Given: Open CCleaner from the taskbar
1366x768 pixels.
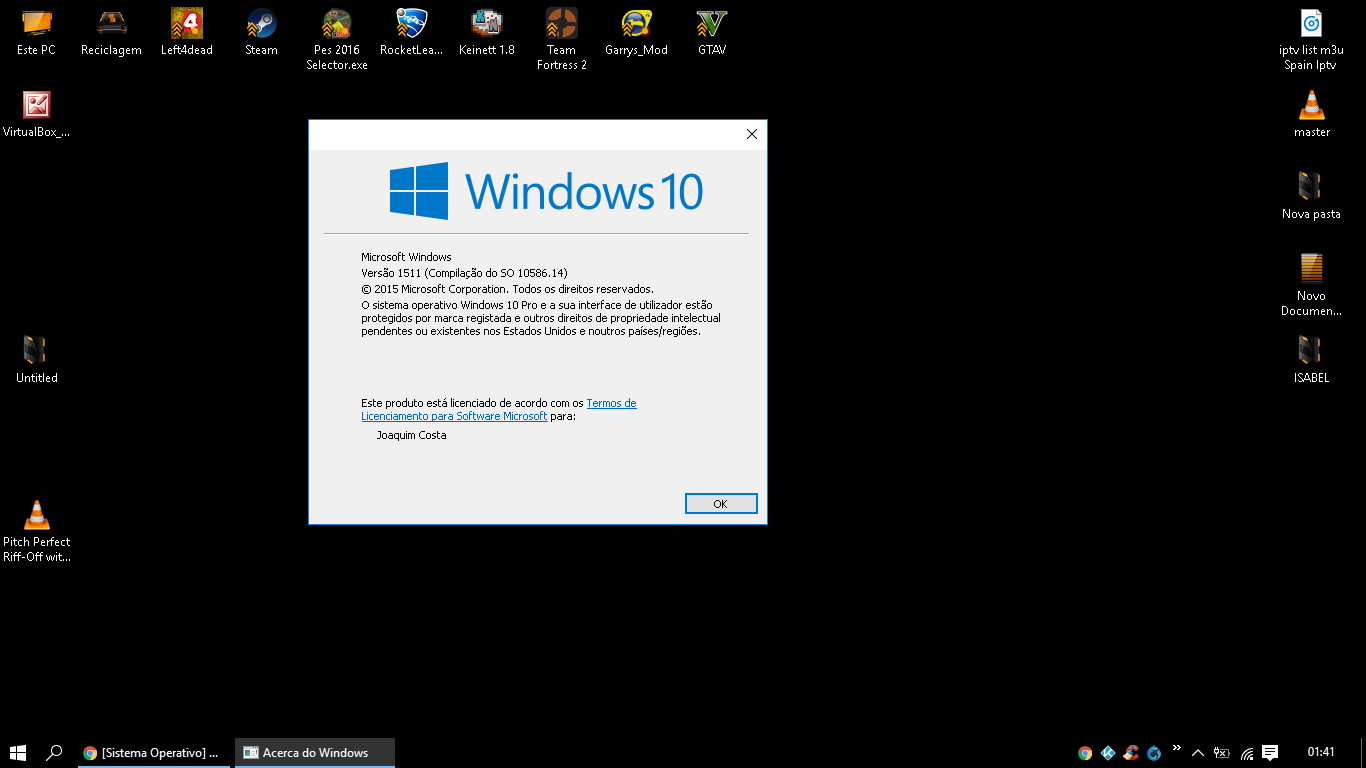Looking at the screenshot, I should [1131, 753].
